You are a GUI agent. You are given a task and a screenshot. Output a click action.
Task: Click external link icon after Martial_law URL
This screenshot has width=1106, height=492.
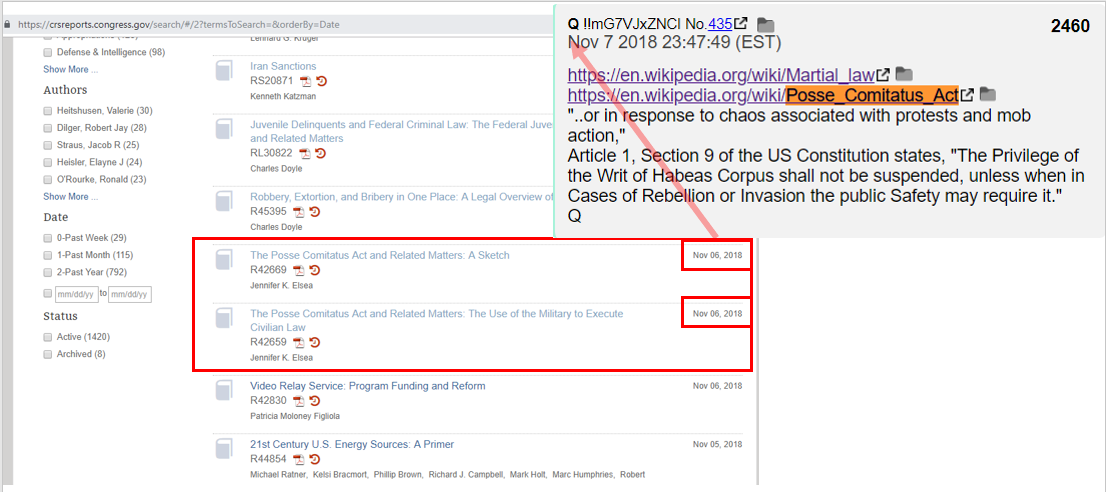(882, 74)
